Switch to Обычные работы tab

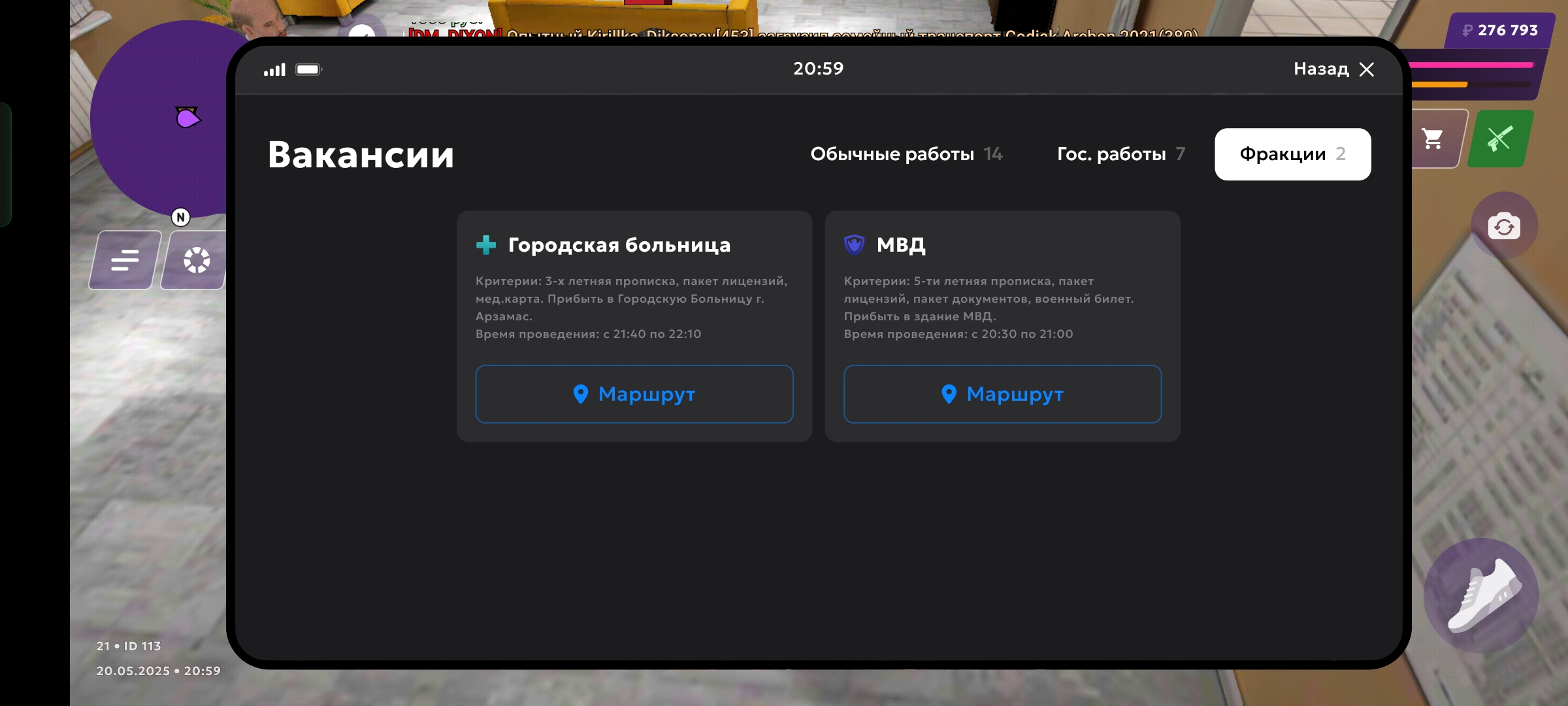[x=906, y=154]
